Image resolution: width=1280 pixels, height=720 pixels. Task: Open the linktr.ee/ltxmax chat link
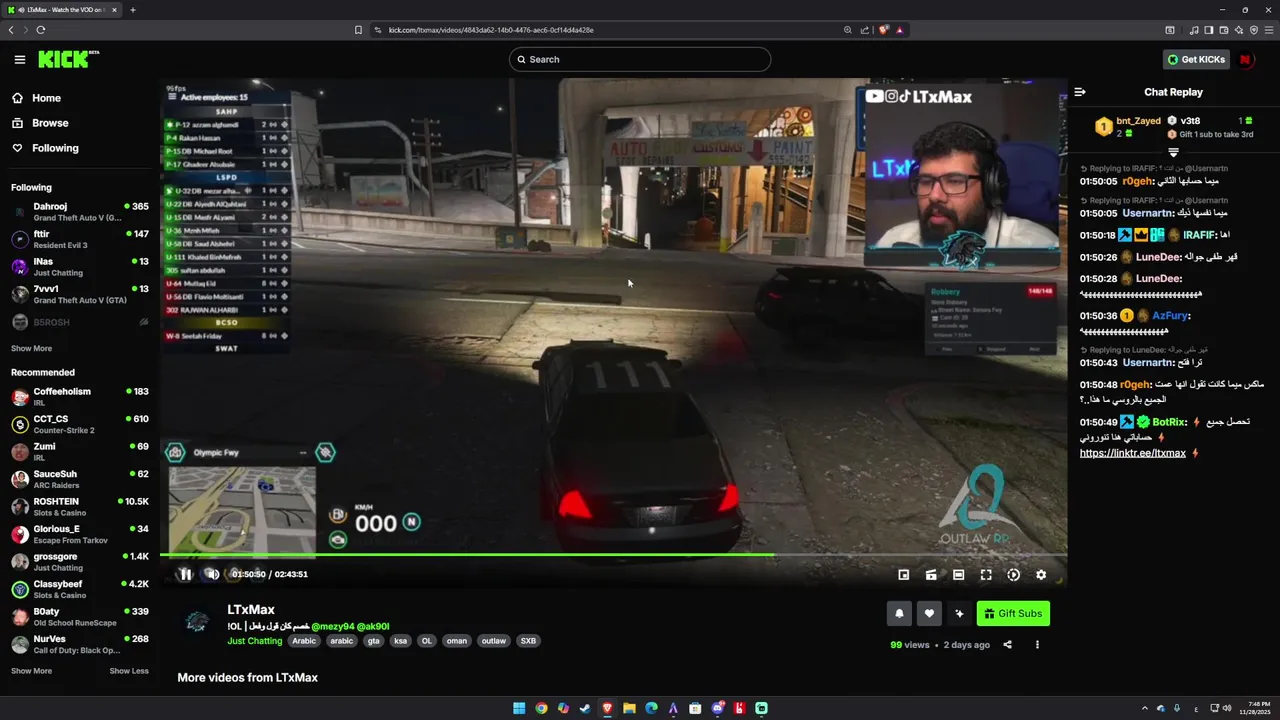1132,453
